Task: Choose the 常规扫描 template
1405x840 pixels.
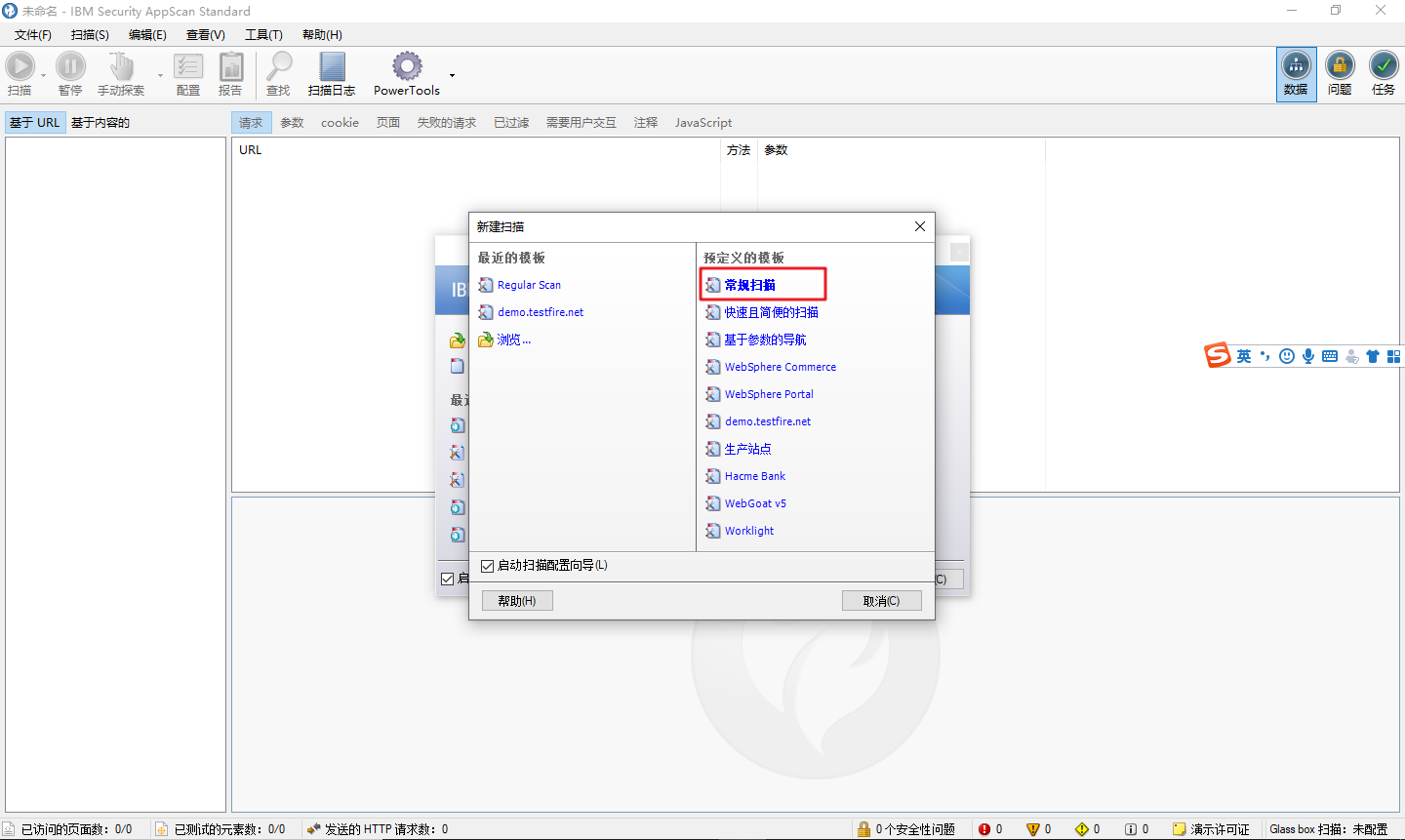Action: coord(749,285)
